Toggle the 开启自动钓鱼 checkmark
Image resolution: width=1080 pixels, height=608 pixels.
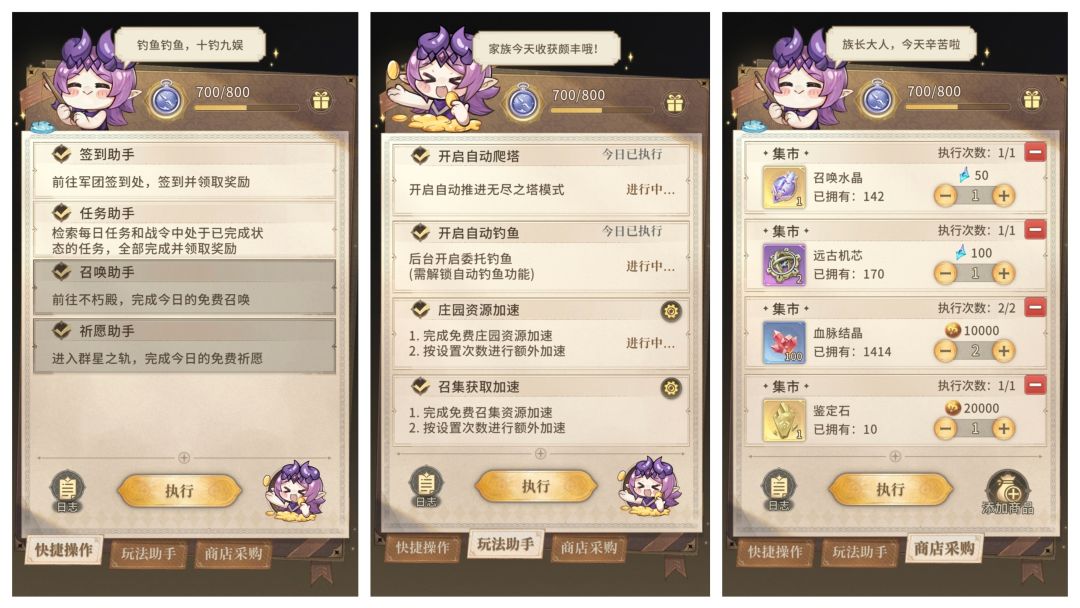pos(420,232)
